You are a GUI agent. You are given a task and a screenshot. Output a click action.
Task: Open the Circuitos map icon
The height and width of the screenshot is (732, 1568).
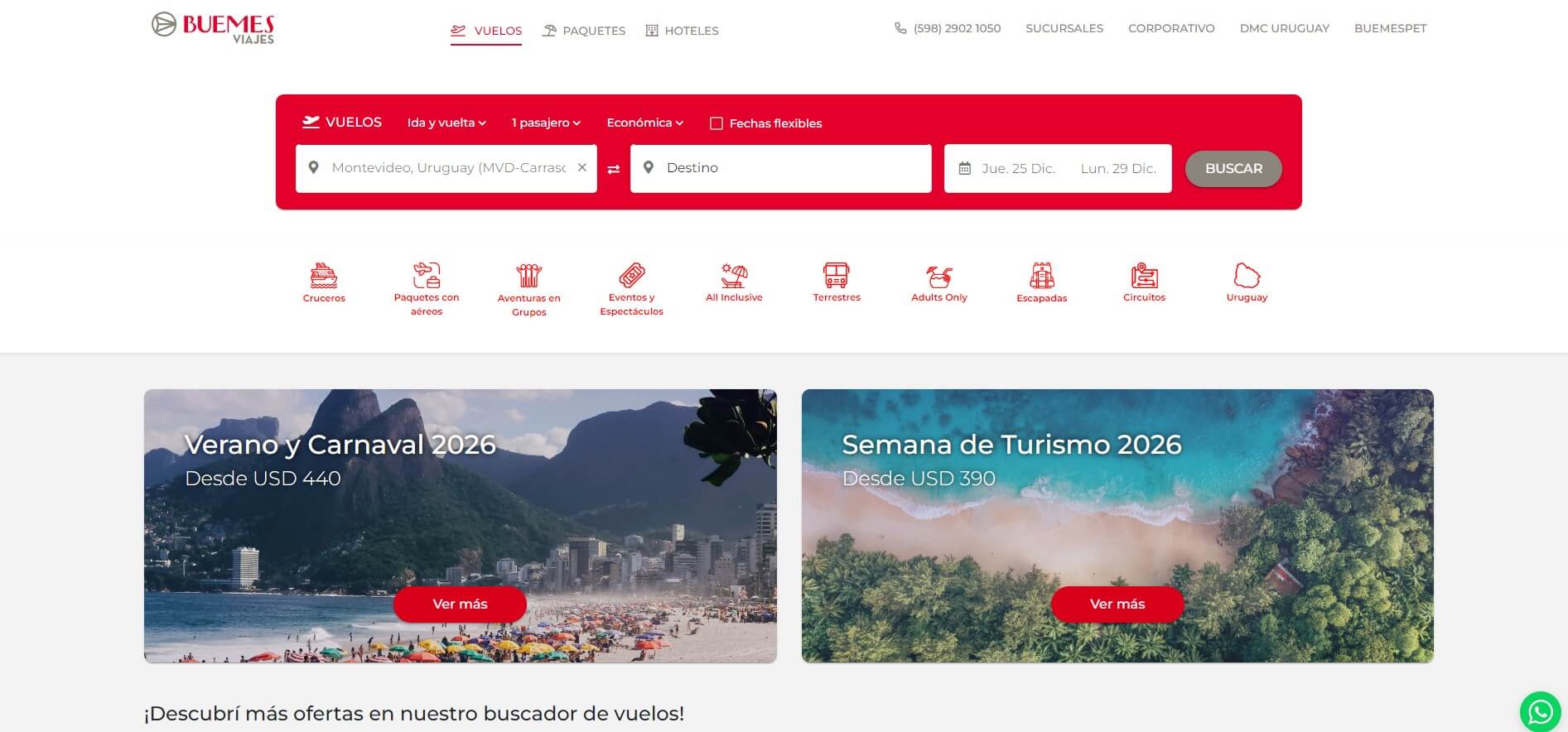(x=1145, y=275)
